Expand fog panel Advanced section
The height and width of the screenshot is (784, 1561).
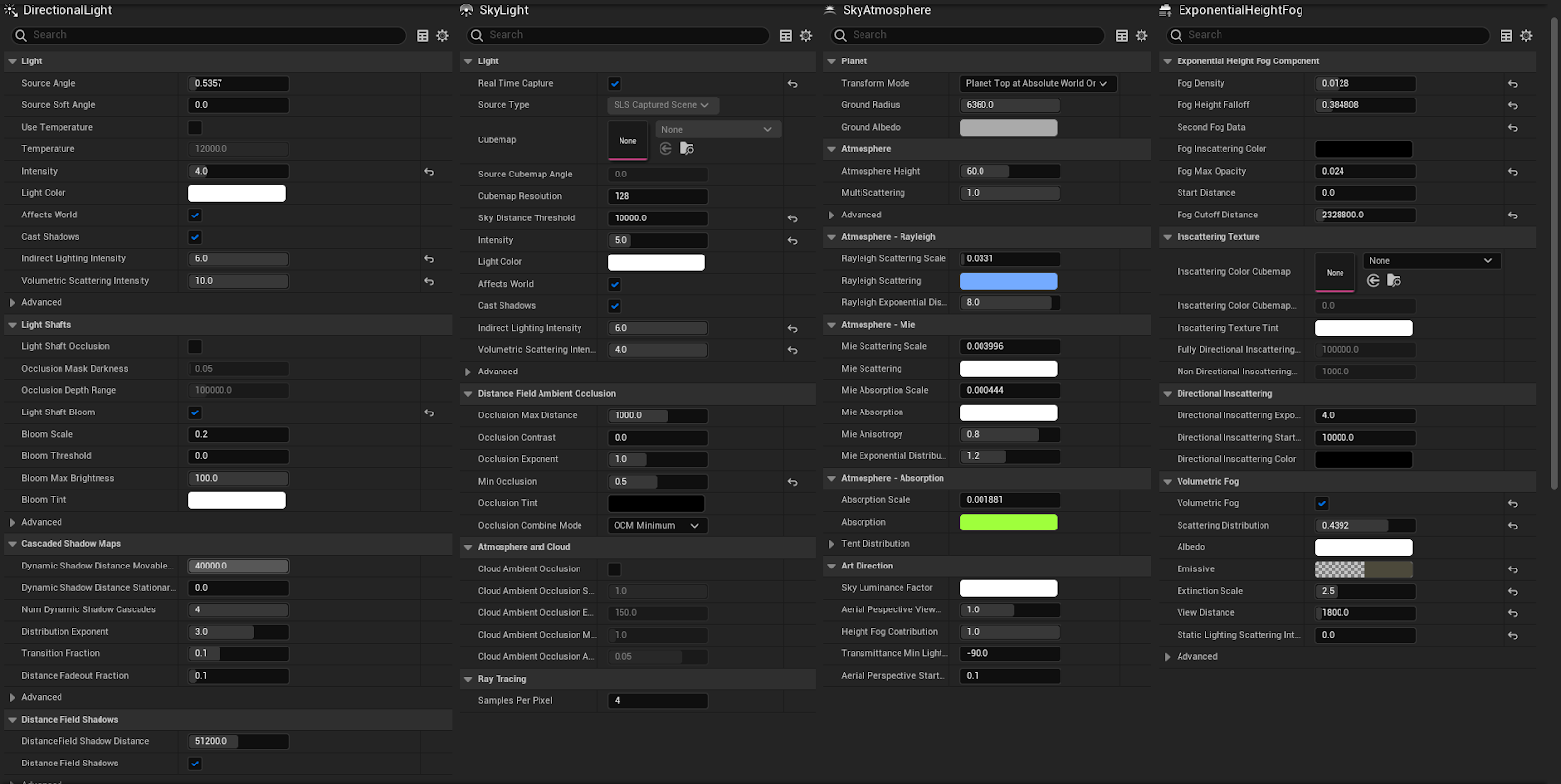coord(1168,657)
